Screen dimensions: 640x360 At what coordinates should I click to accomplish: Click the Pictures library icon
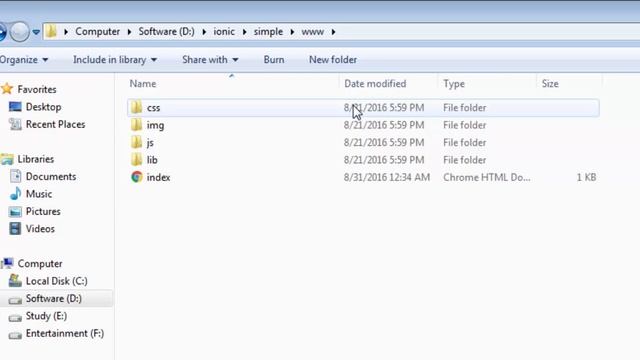(x=15, y=211)
